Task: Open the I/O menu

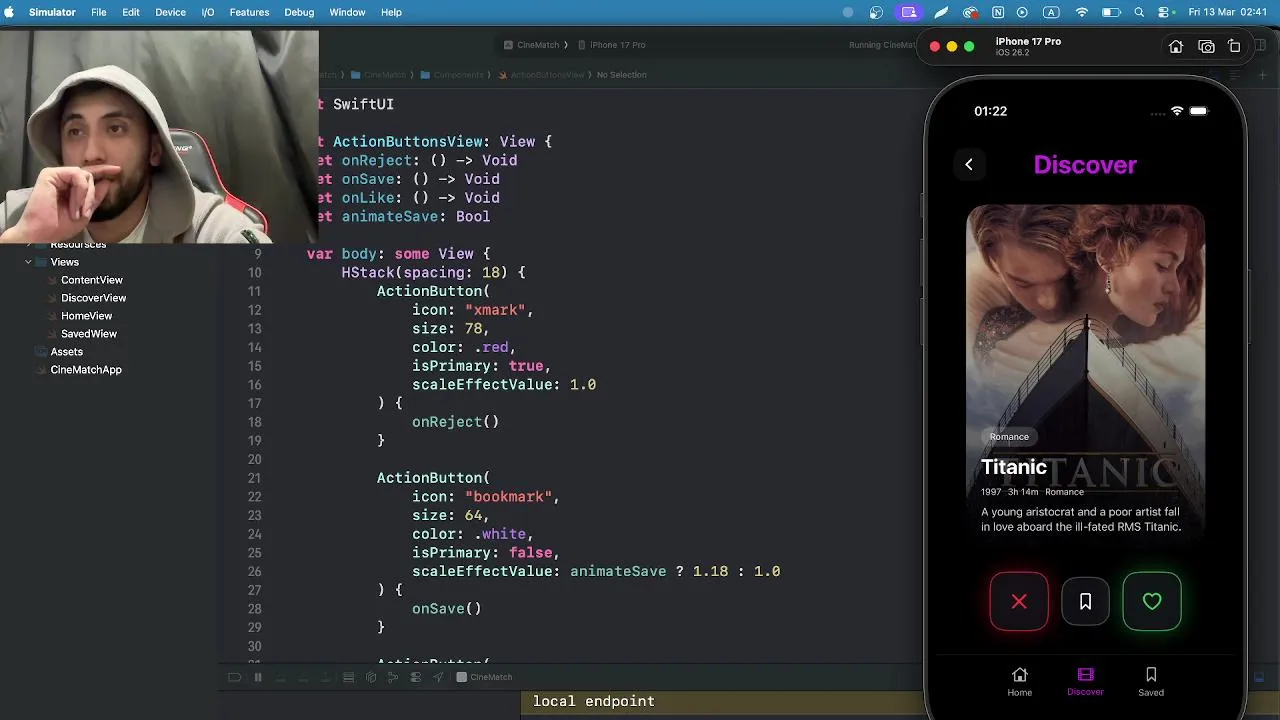Action: (x=208, y=12)
